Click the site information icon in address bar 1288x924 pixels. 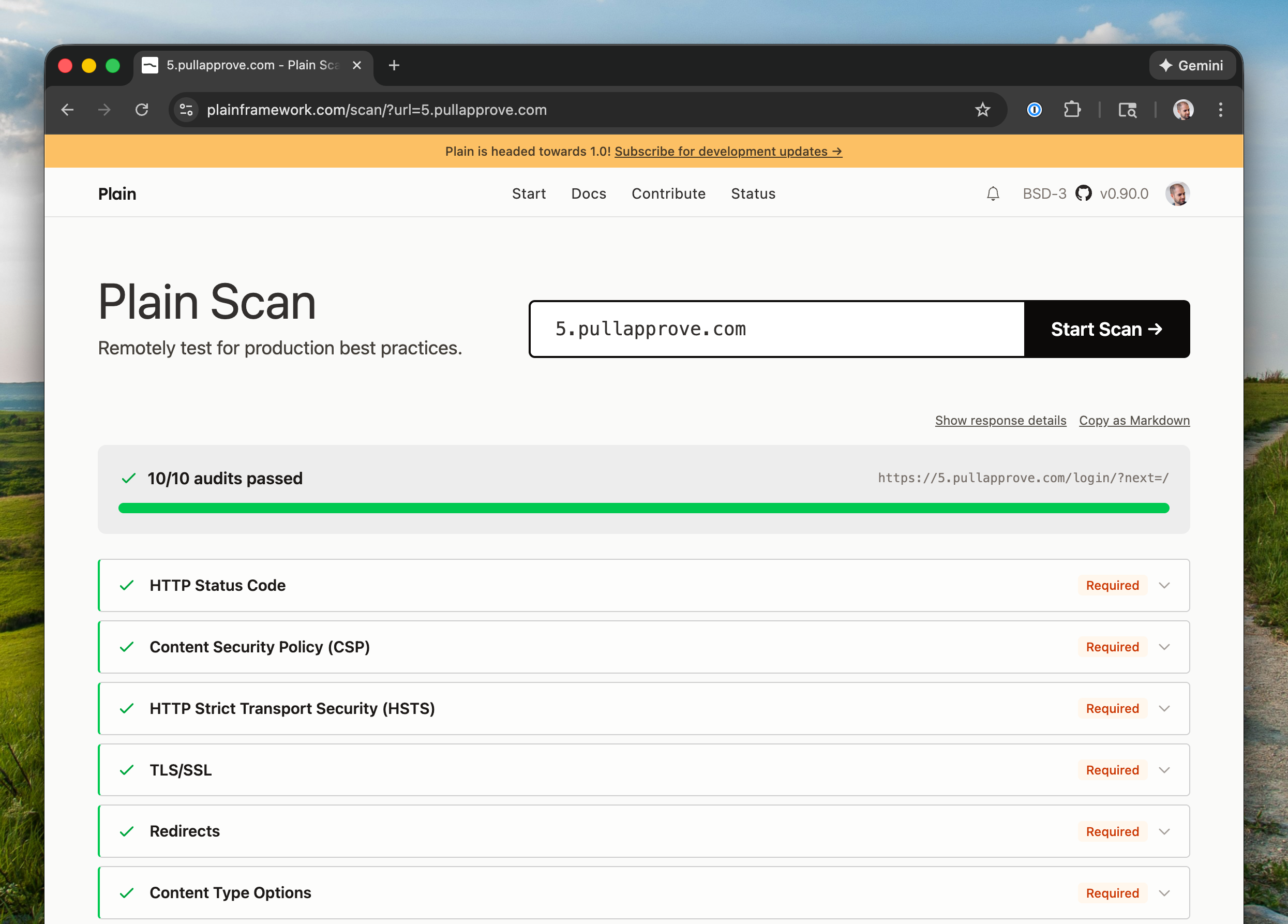pyautogui.click(x=186, y=110)
